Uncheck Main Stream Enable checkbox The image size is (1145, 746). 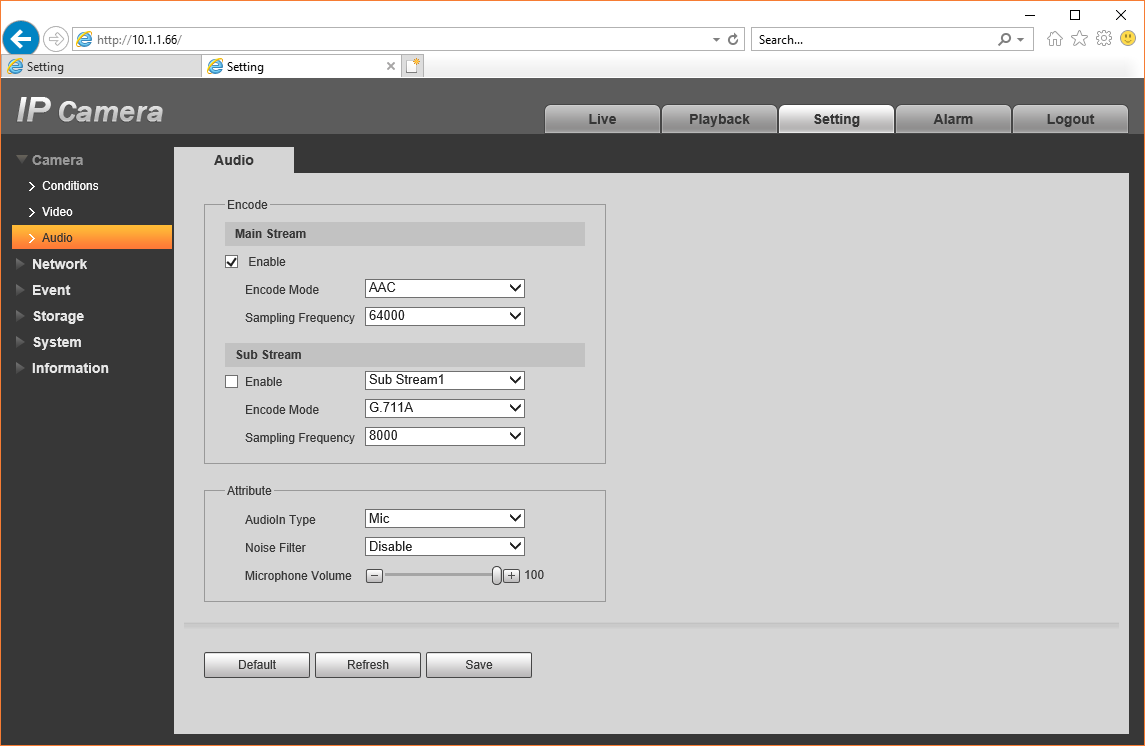coord(231,261)
